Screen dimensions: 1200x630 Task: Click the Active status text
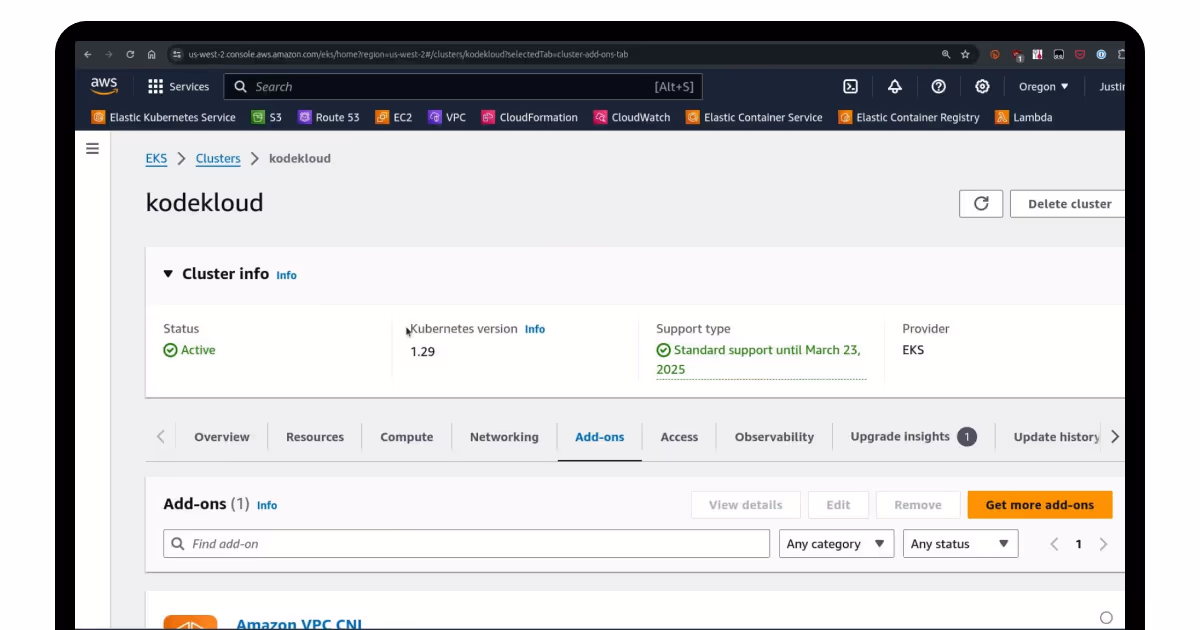198,350
